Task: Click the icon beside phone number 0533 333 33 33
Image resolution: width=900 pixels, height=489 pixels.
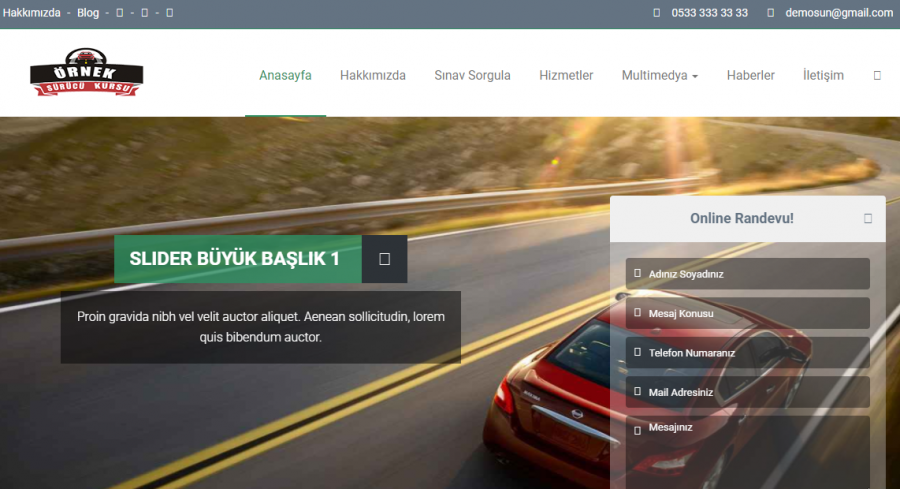Action: [657, 13]
